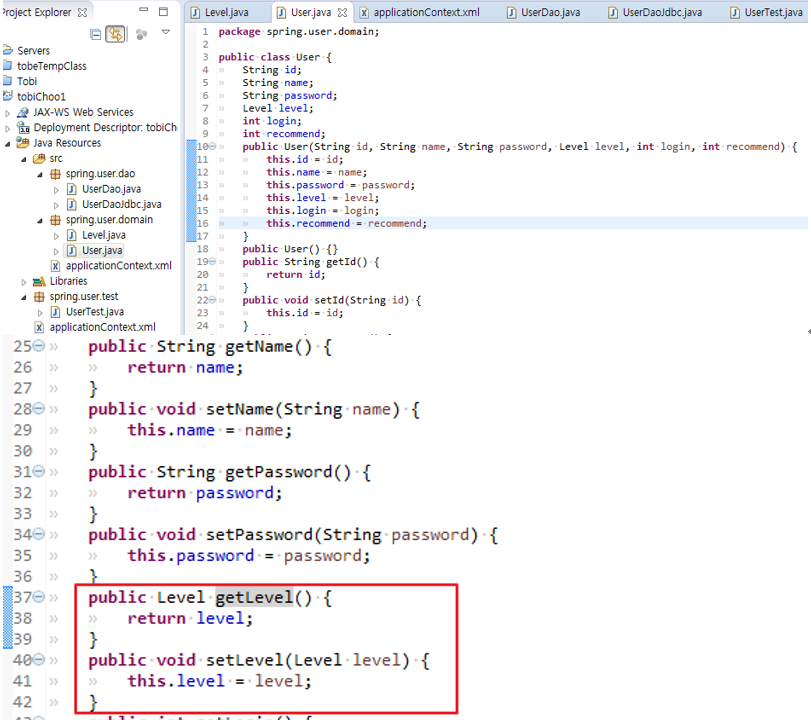The height and width of the screenshot is (720, 811).
Task: Switch to the UserTest.java editor tab
Action: click(x=767, y=12)
